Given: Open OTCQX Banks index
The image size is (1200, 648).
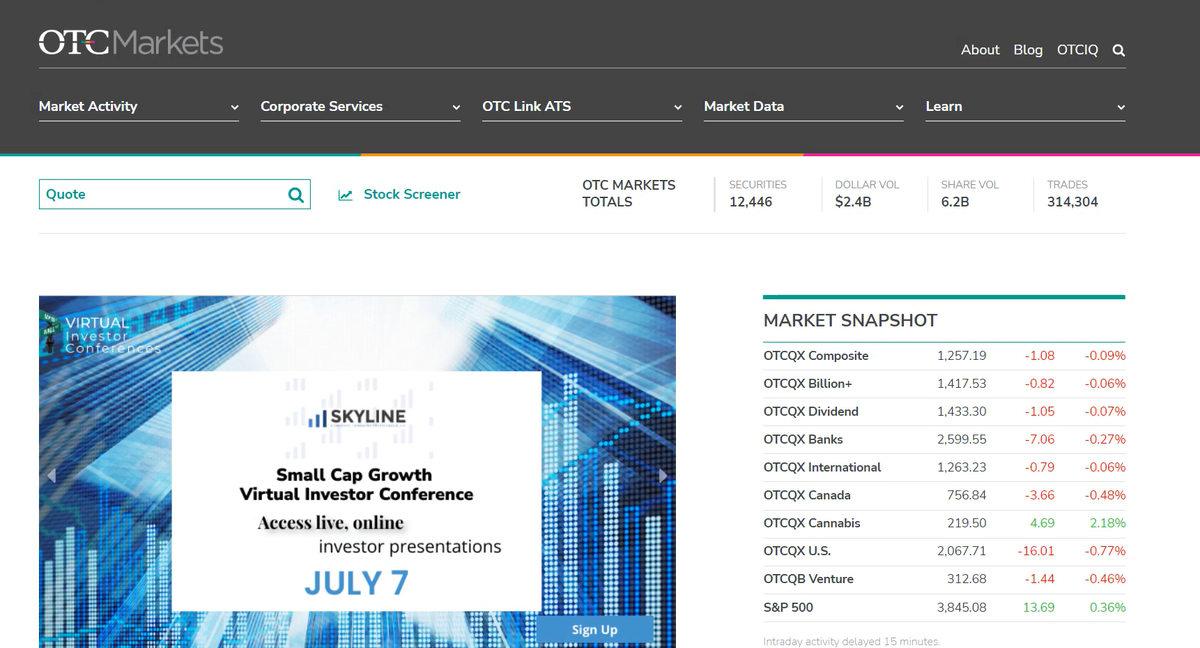Looking at the screenshot, I should click(x=803, y=440).
